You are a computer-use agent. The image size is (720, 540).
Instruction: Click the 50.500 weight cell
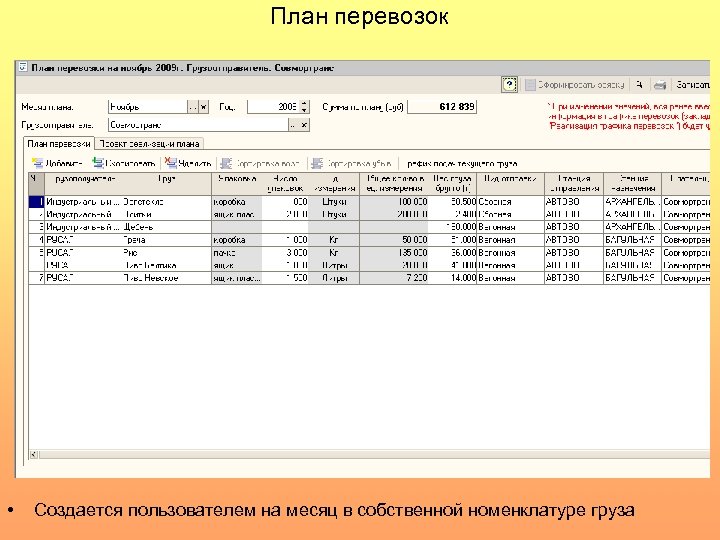(x=453, y=202)
